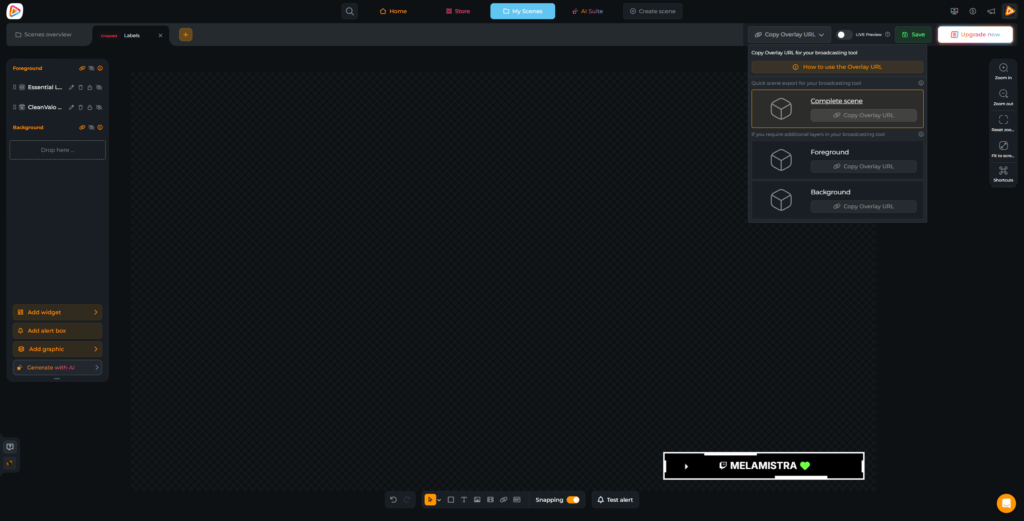
Task: Click the Zoom out icon
Action: pyautogui.click(x=1003, y=94)
